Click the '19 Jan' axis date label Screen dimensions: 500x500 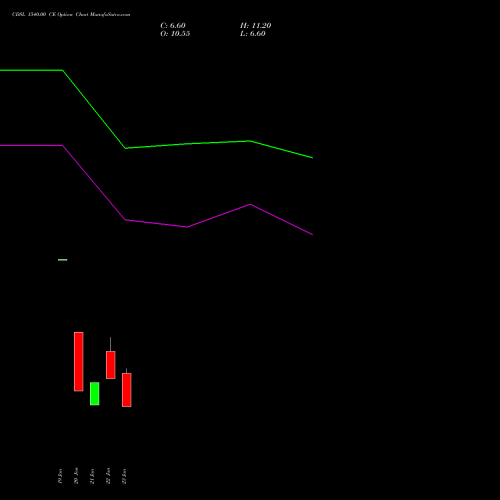coord(60,476)
